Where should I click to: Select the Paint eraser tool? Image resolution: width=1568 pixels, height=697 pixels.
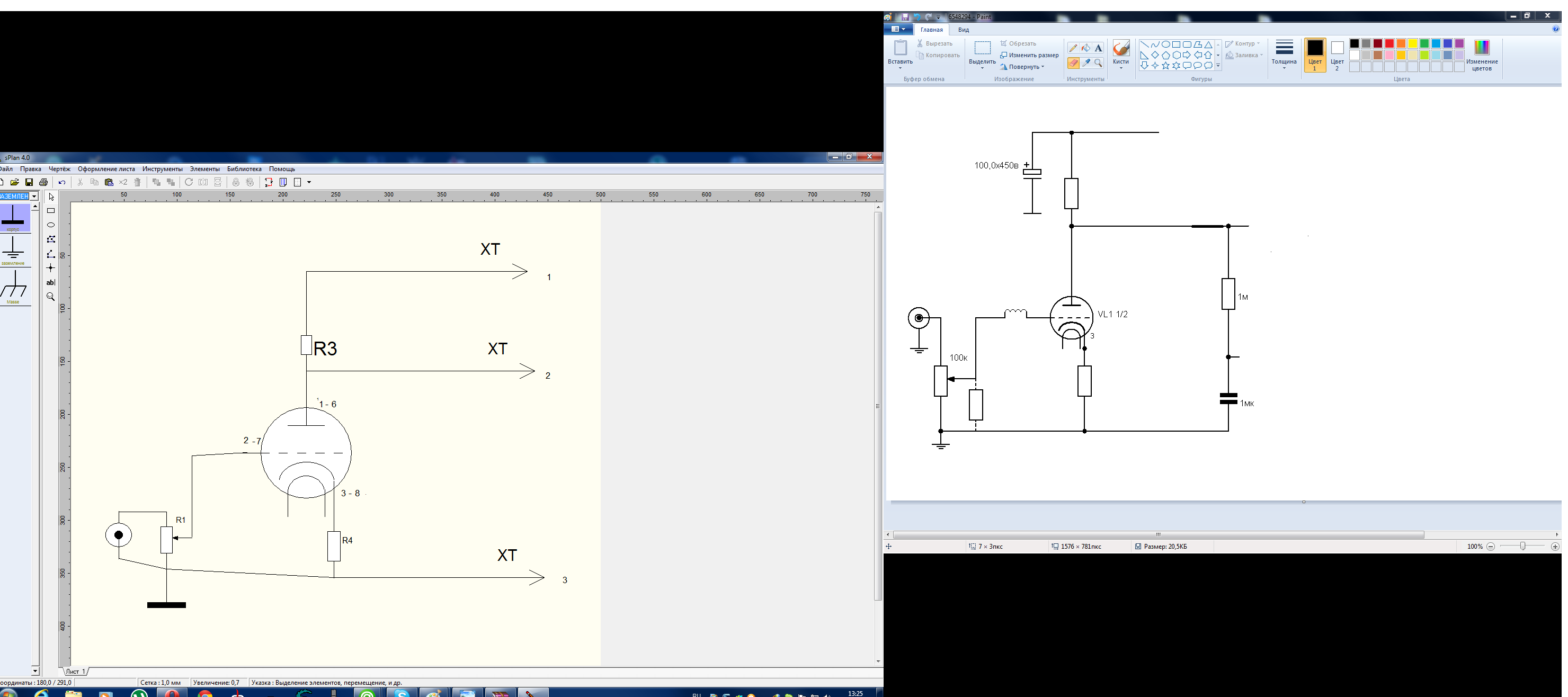tap(1073, 64)
